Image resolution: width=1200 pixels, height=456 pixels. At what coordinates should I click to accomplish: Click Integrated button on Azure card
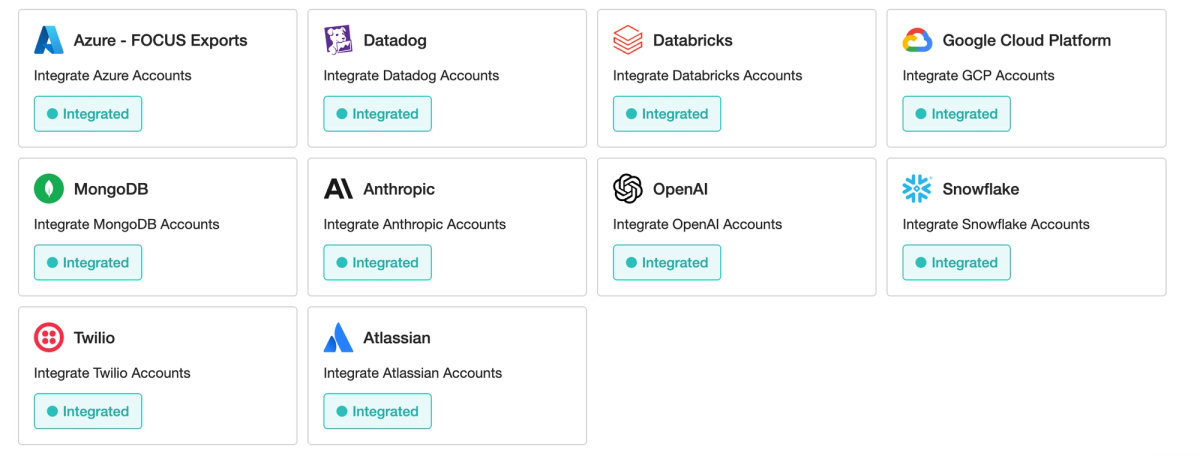pyautogui.click(x=88, y=114)
